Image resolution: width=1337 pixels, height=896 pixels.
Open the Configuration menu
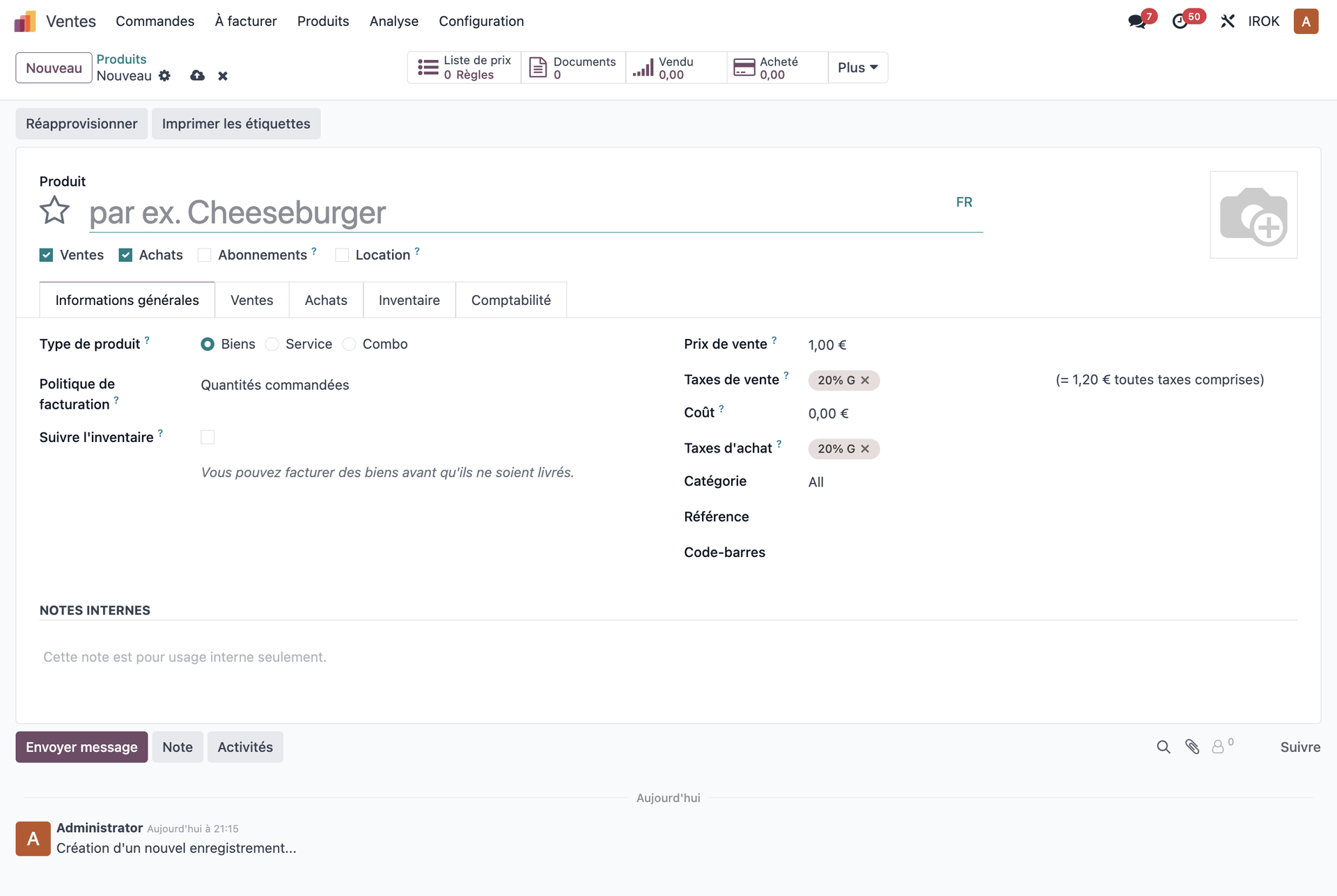coord(481,21)
